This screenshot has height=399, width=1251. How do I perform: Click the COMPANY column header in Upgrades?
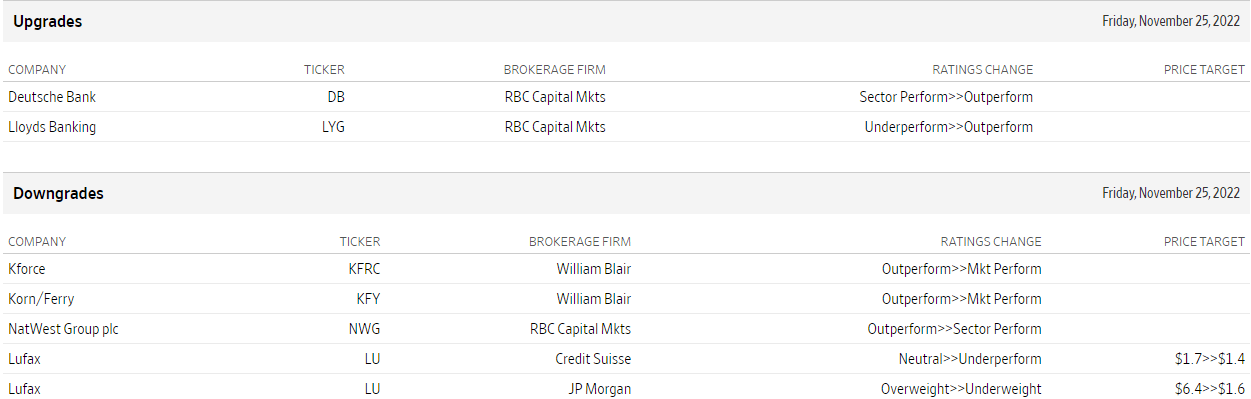click(37, 70)
